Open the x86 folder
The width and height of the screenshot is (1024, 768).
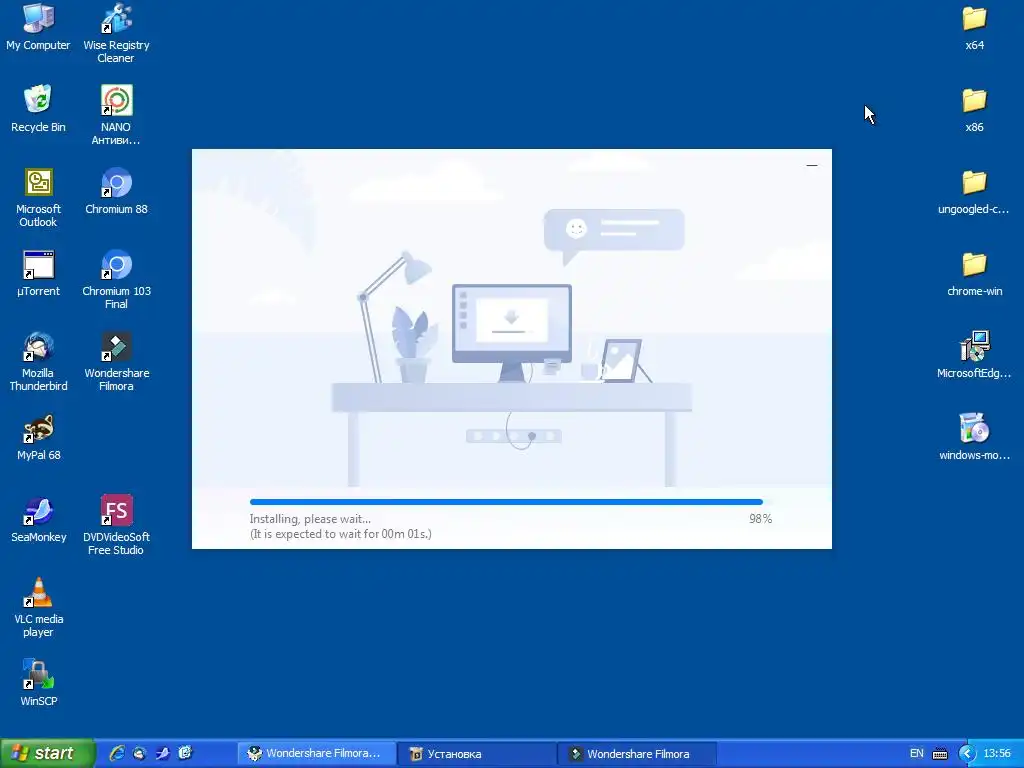974,108
